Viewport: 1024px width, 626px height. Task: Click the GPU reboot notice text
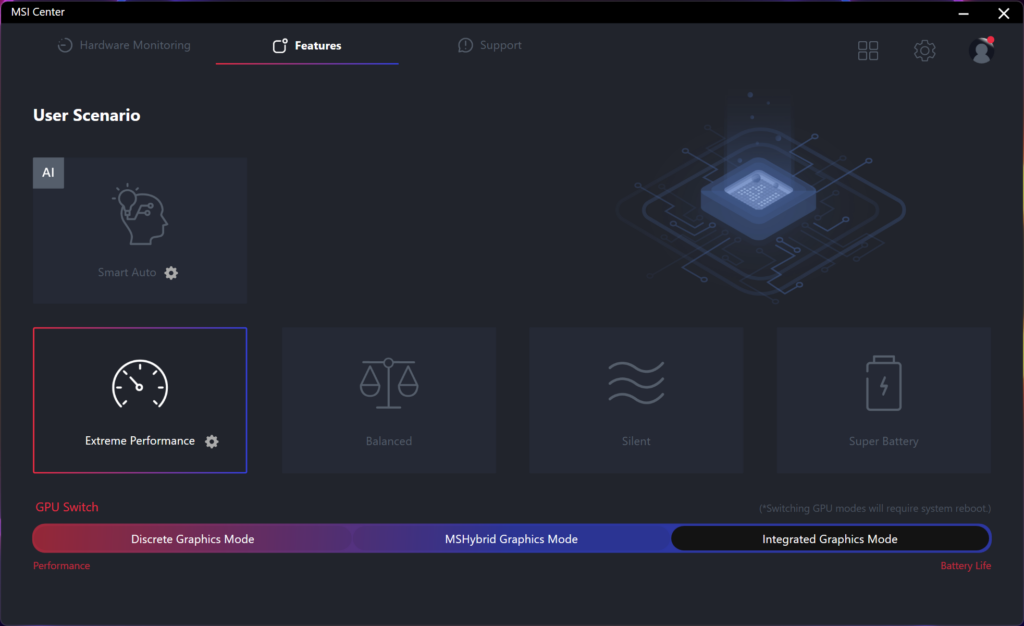874,509
